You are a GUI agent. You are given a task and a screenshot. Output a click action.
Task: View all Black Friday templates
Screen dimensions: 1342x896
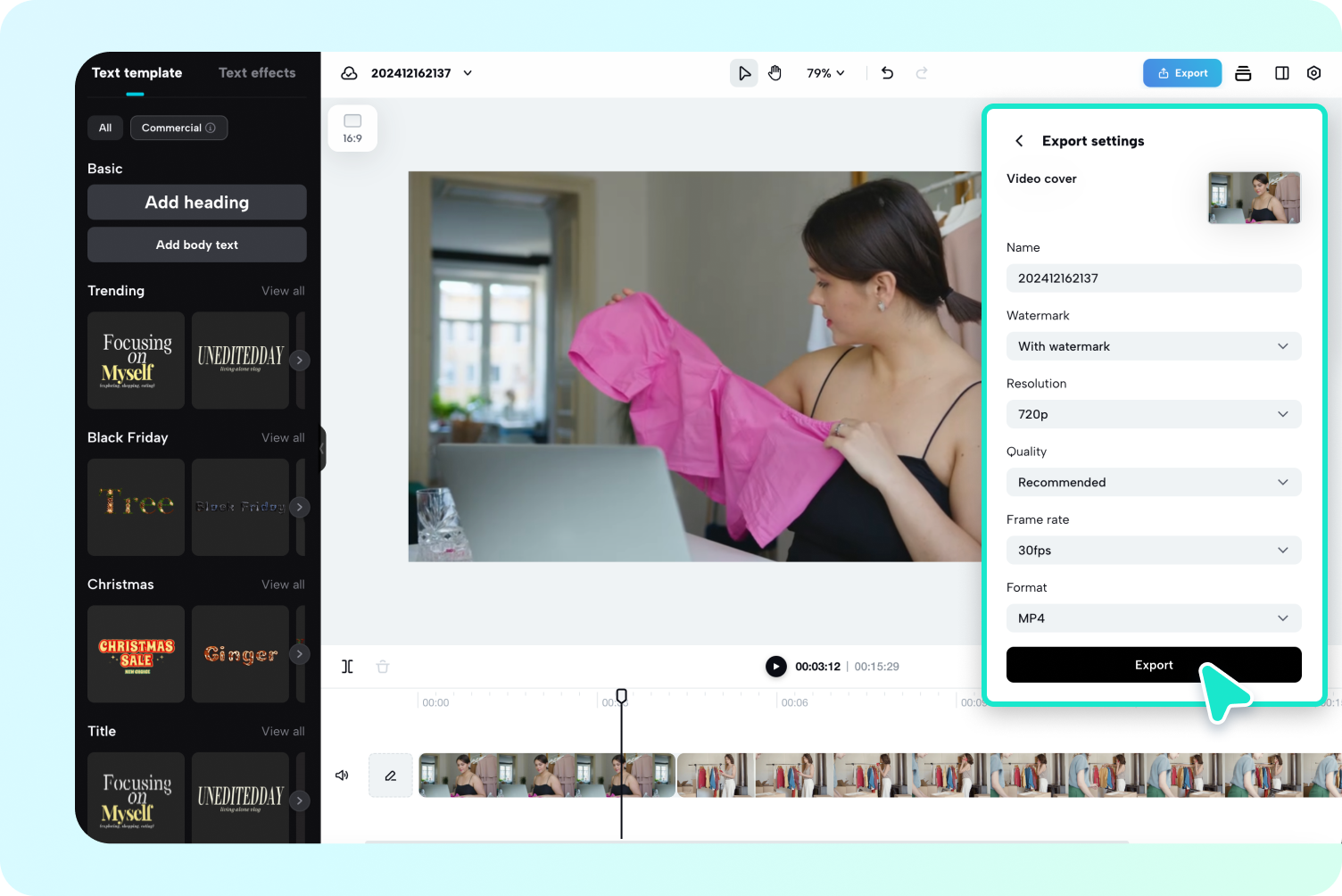coord(283,437)
